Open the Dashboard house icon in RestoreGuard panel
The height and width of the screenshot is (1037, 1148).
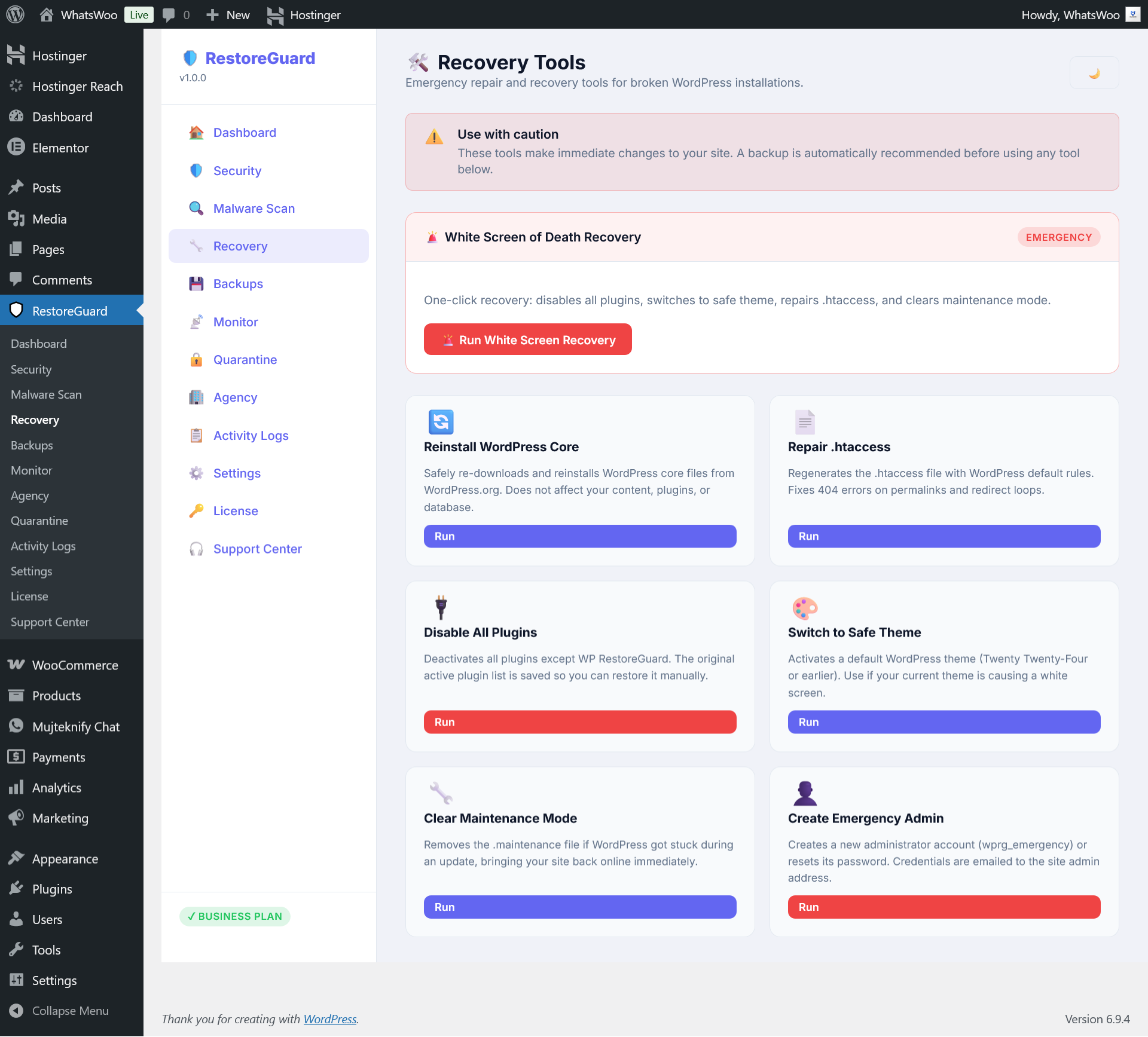(196, 133)
